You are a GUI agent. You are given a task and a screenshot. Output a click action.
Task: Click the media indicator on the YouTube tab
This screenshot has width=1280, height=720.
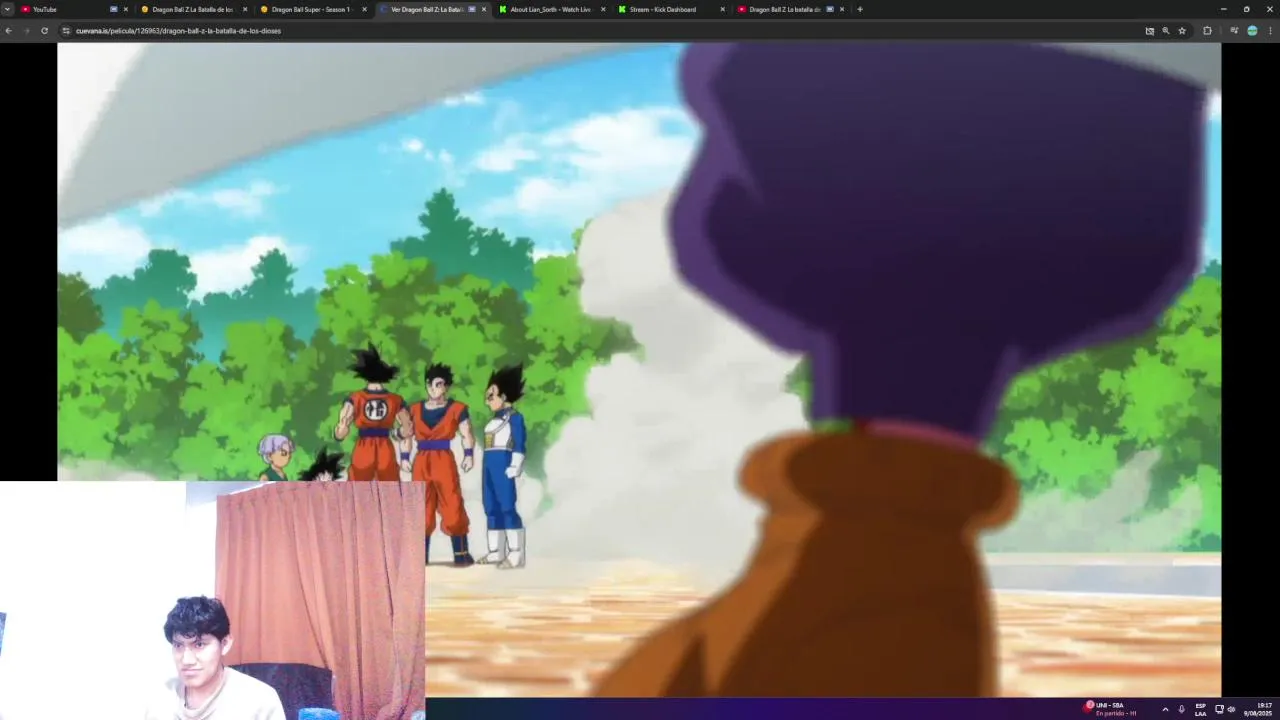pyautogui.click(x=113, y=9)
